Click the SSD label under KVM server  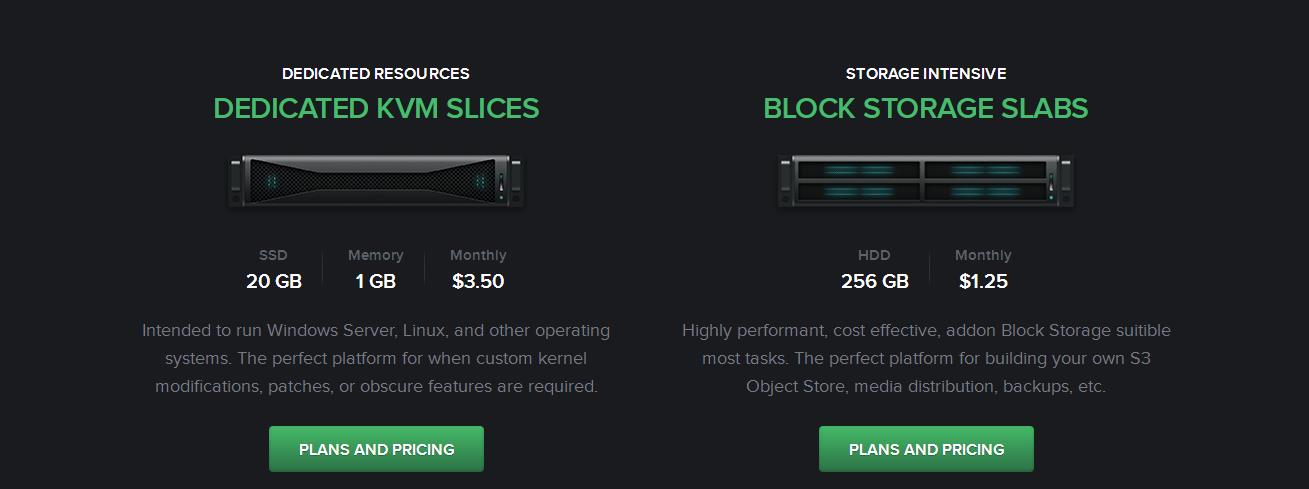pyautogui.click(x=273, y=255)
